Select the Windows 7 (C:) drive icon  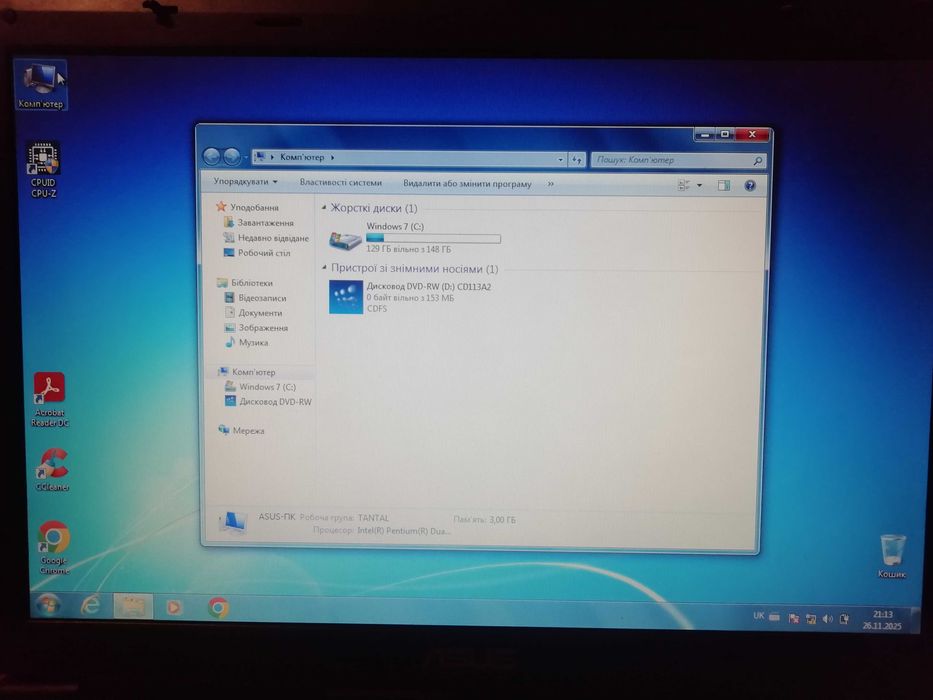(x=345, y=239)
